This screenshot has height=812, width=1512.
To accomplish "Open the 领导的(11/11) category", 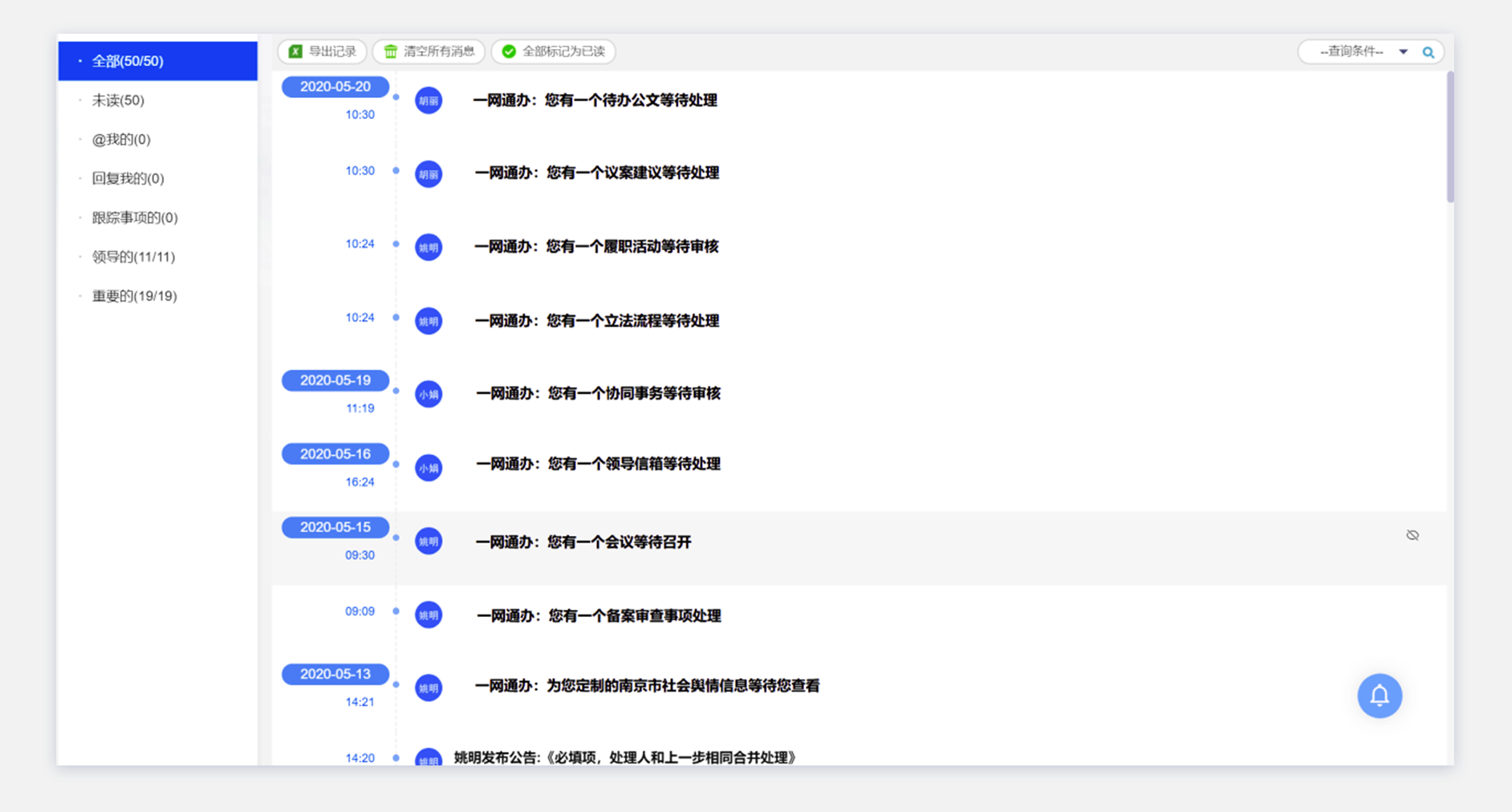I will (133, 257).
